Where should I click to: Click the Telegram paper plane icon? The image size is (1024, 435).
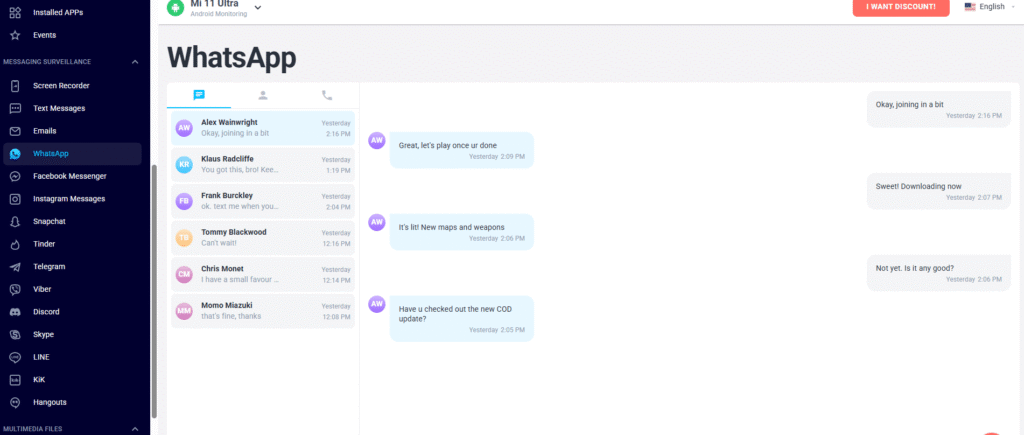pos(15,266)
